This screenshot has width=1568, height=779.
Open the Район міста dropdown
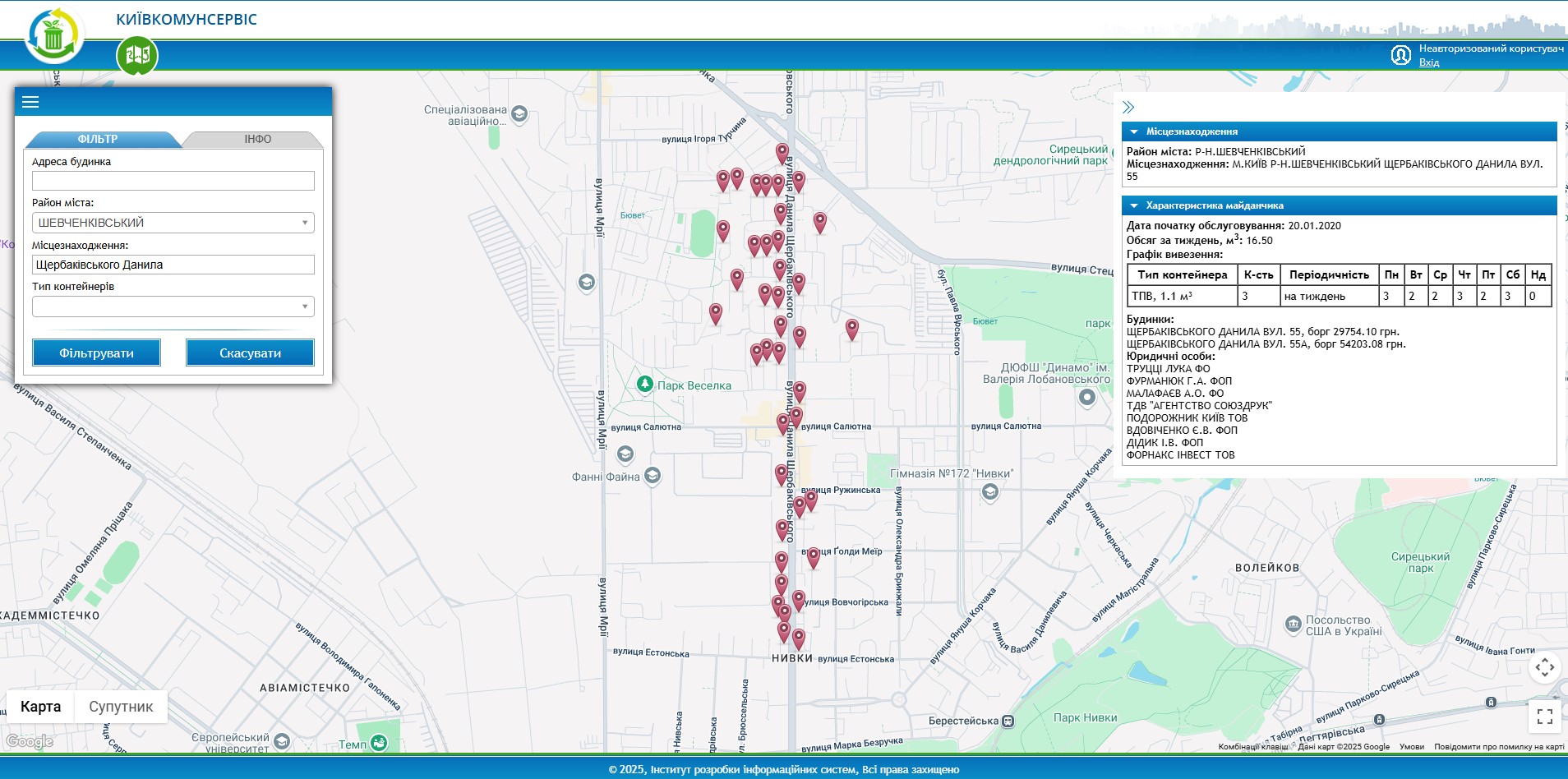click(173, 223)
